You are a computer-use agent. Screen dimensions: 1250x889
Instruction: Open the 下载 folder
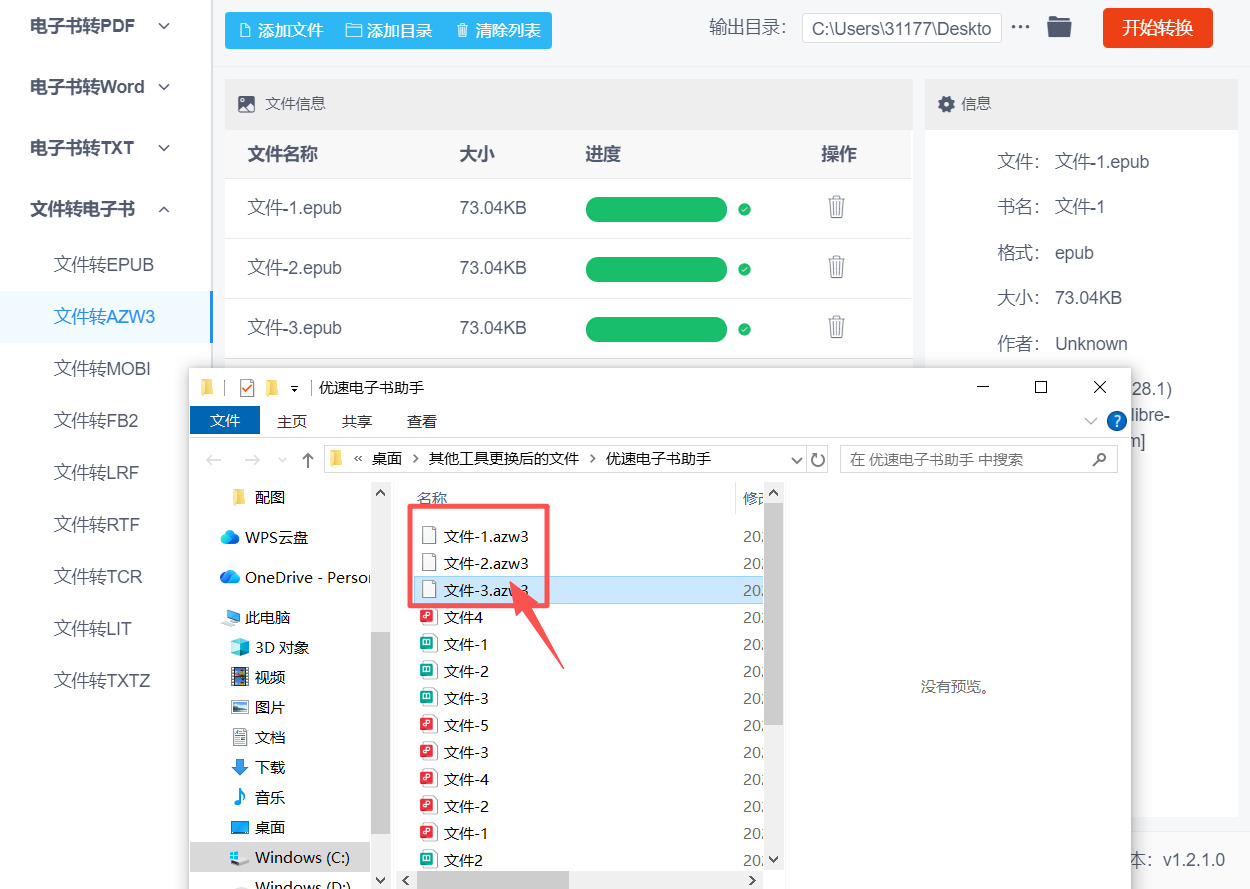point(258,767)
